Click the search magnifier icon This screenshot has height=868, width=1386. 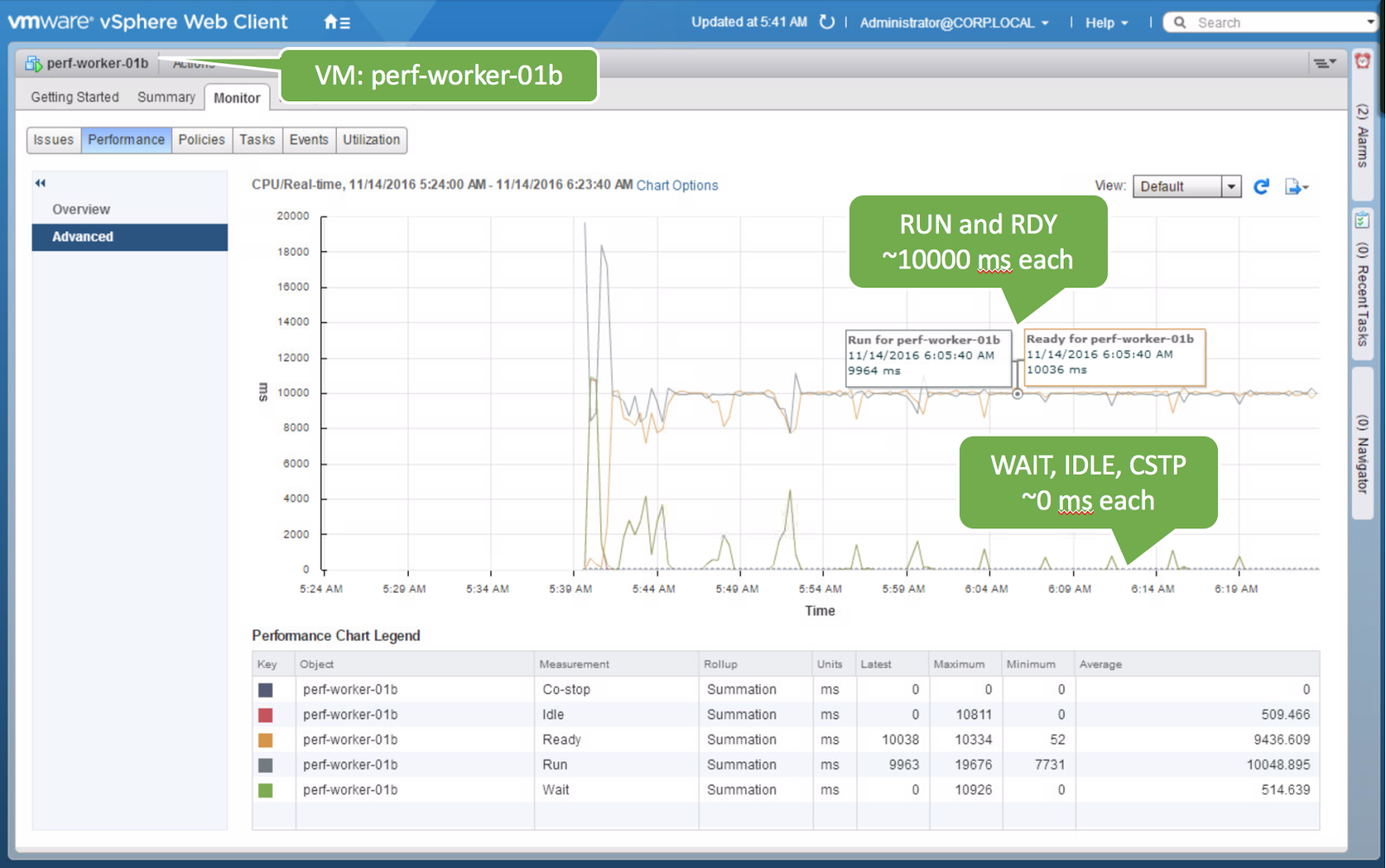(x=1179, y=22)
